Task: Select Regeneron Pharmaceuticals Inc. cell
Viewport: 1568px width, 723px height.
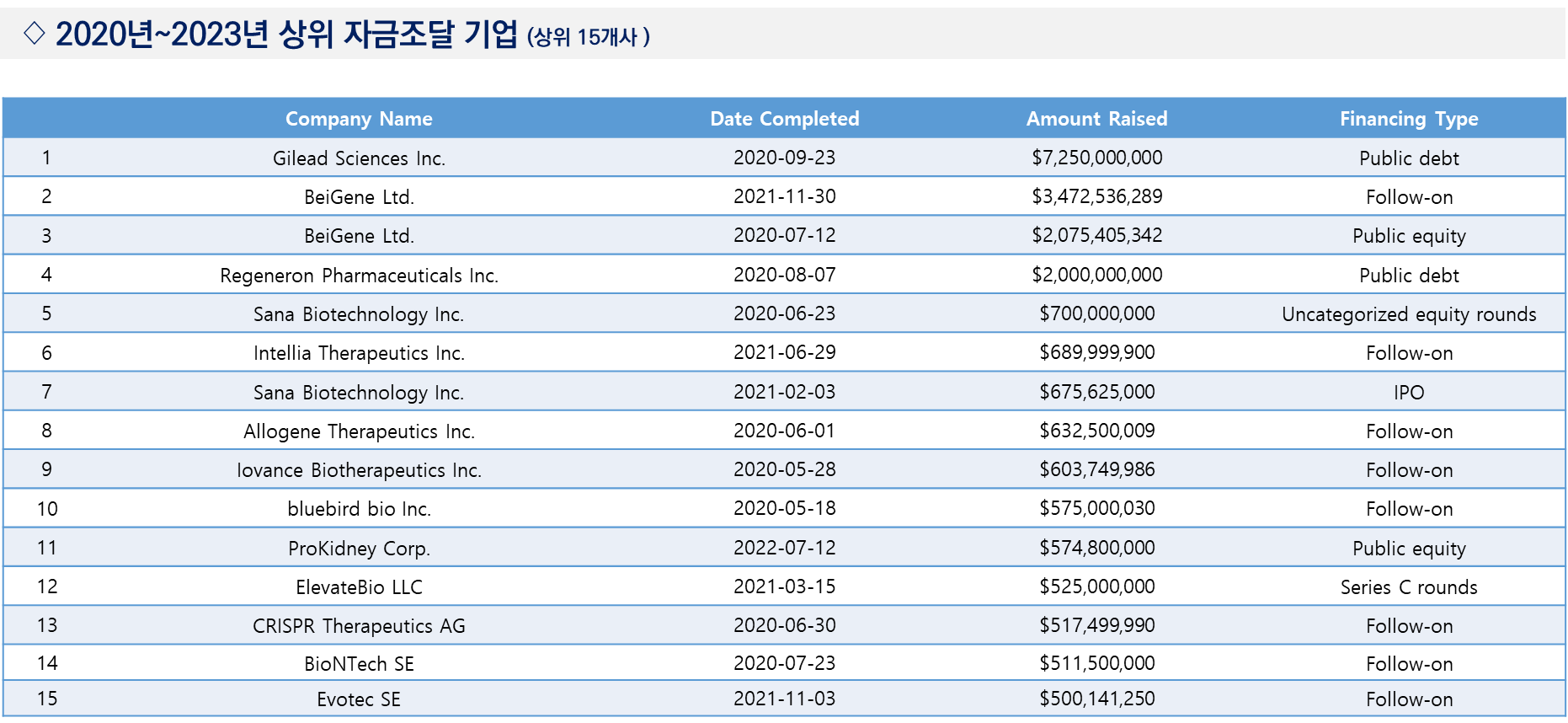Action: 359,276
